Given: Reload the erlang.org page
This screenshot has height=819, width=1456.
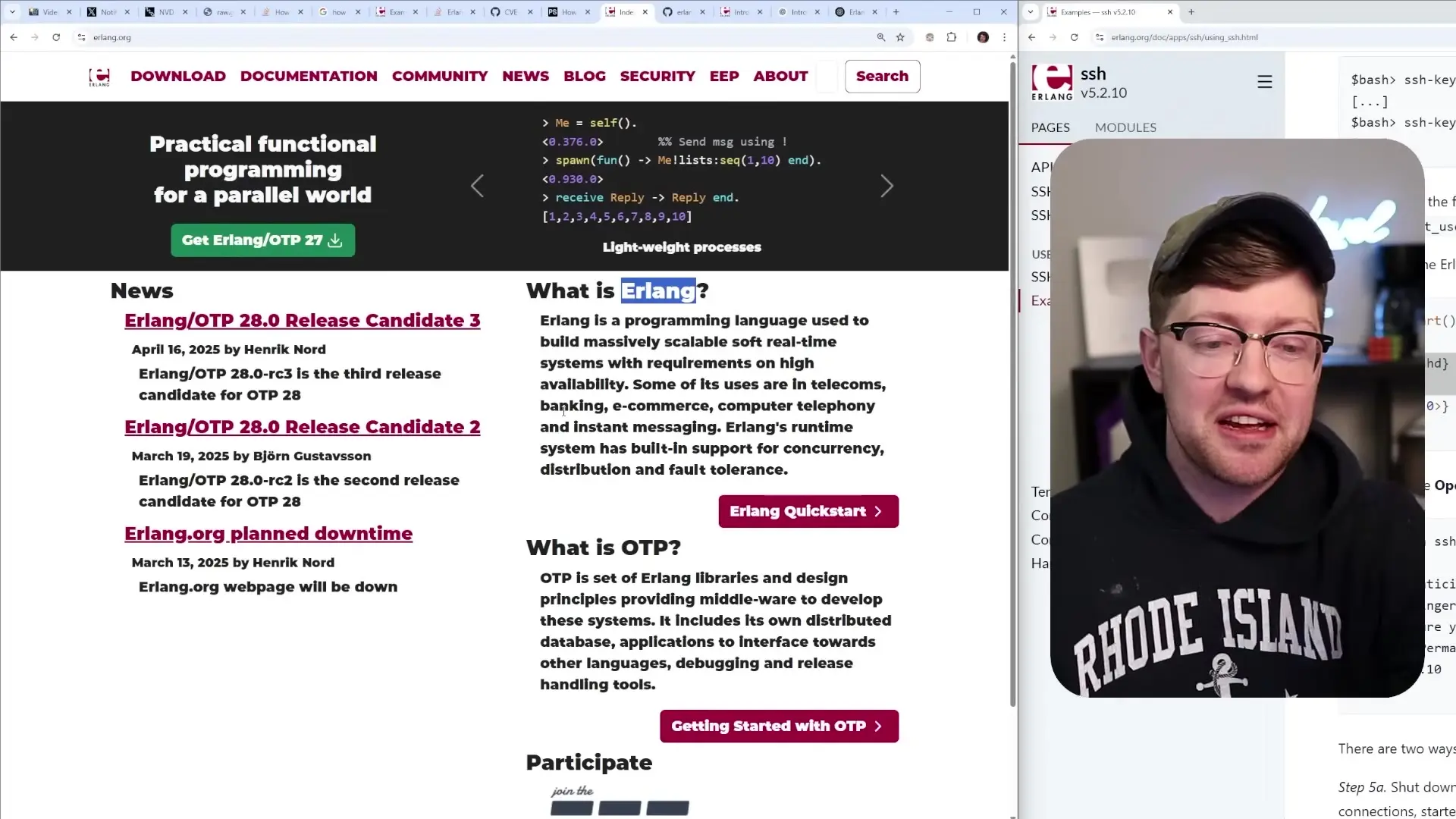Looking at the screenshot, I should (56, 37).
